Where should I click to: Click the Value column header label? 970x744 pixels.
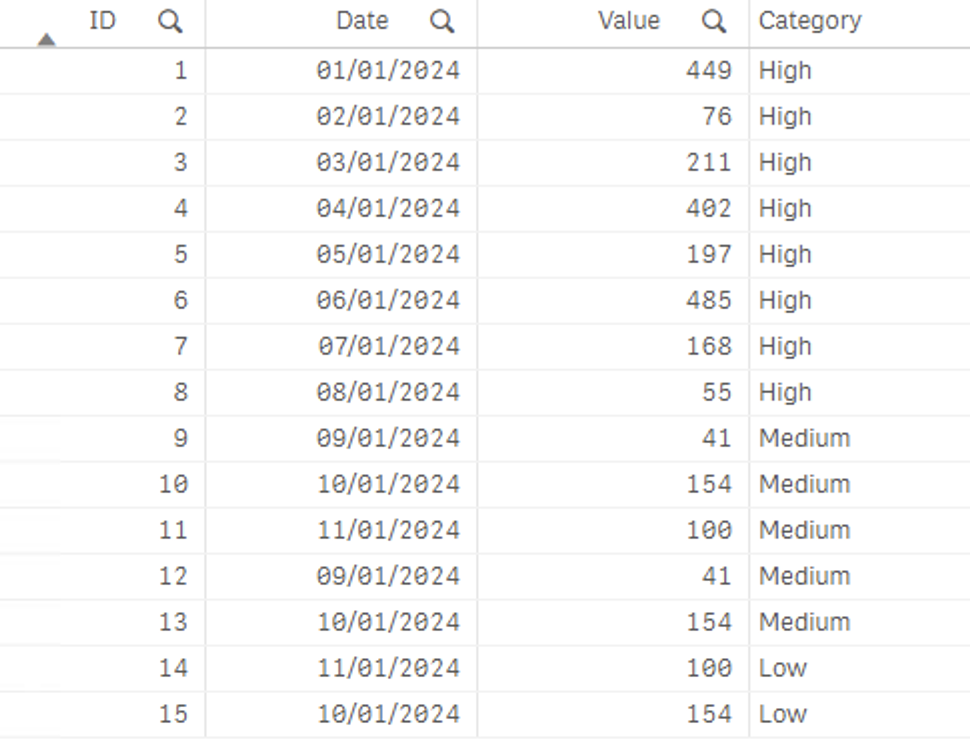pyautogui.click(x=629, y=21)
